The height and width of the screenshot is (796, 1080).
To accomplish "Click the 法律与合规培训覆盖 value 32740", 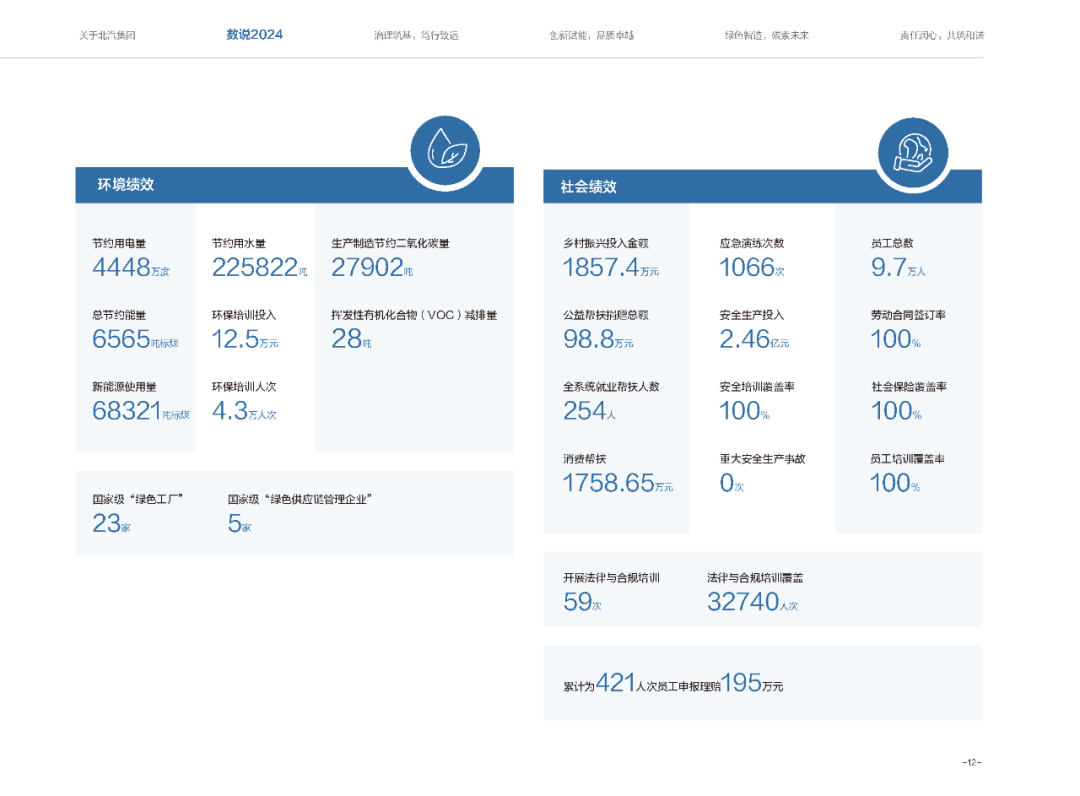I will click(742, 603).
